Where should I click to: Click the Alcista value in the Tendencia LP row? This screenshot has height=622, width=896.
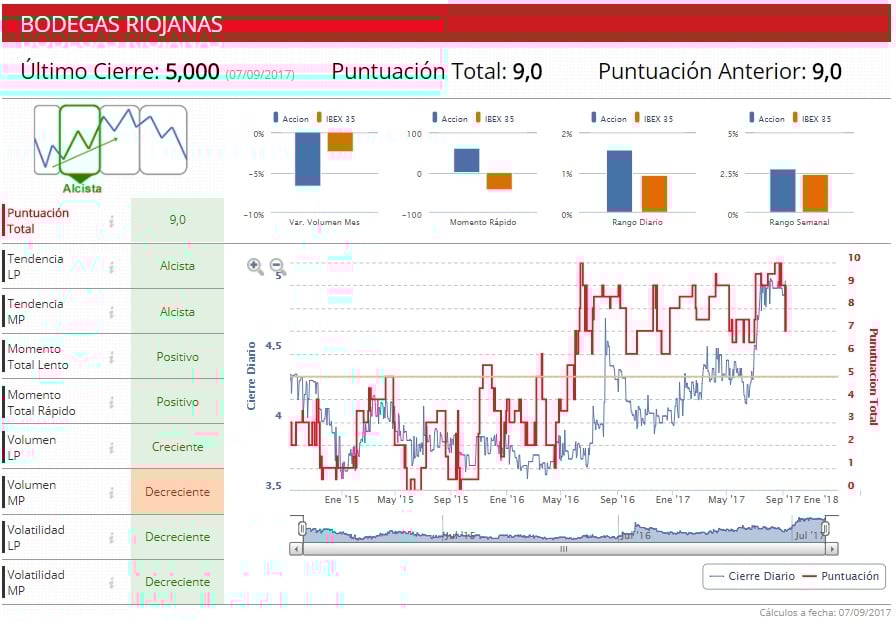click(178, 266)
